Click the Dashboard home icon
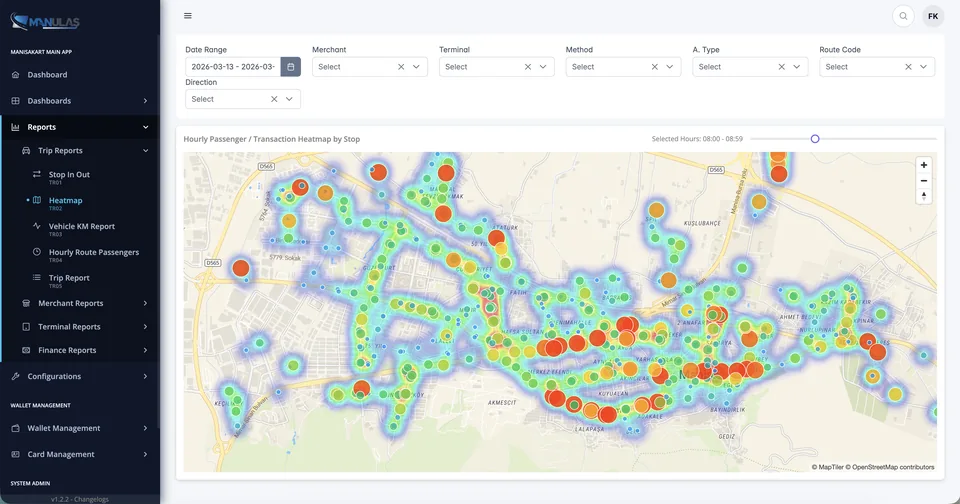Viewport: 960px width, 504px height. (15, 75)
